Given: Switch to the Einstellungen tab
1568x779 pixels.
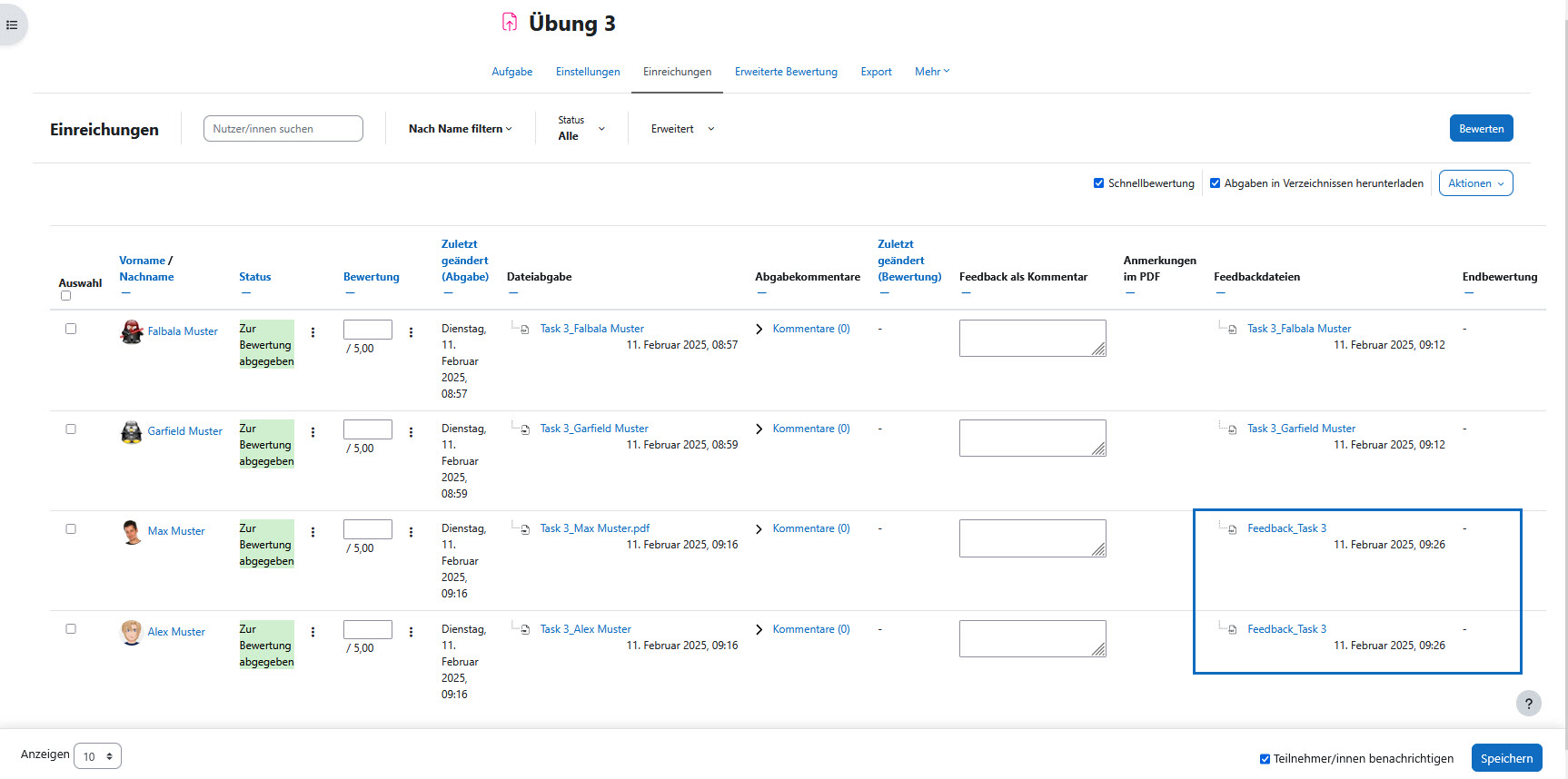Looking at the screenshot, I should pos(588,72).
